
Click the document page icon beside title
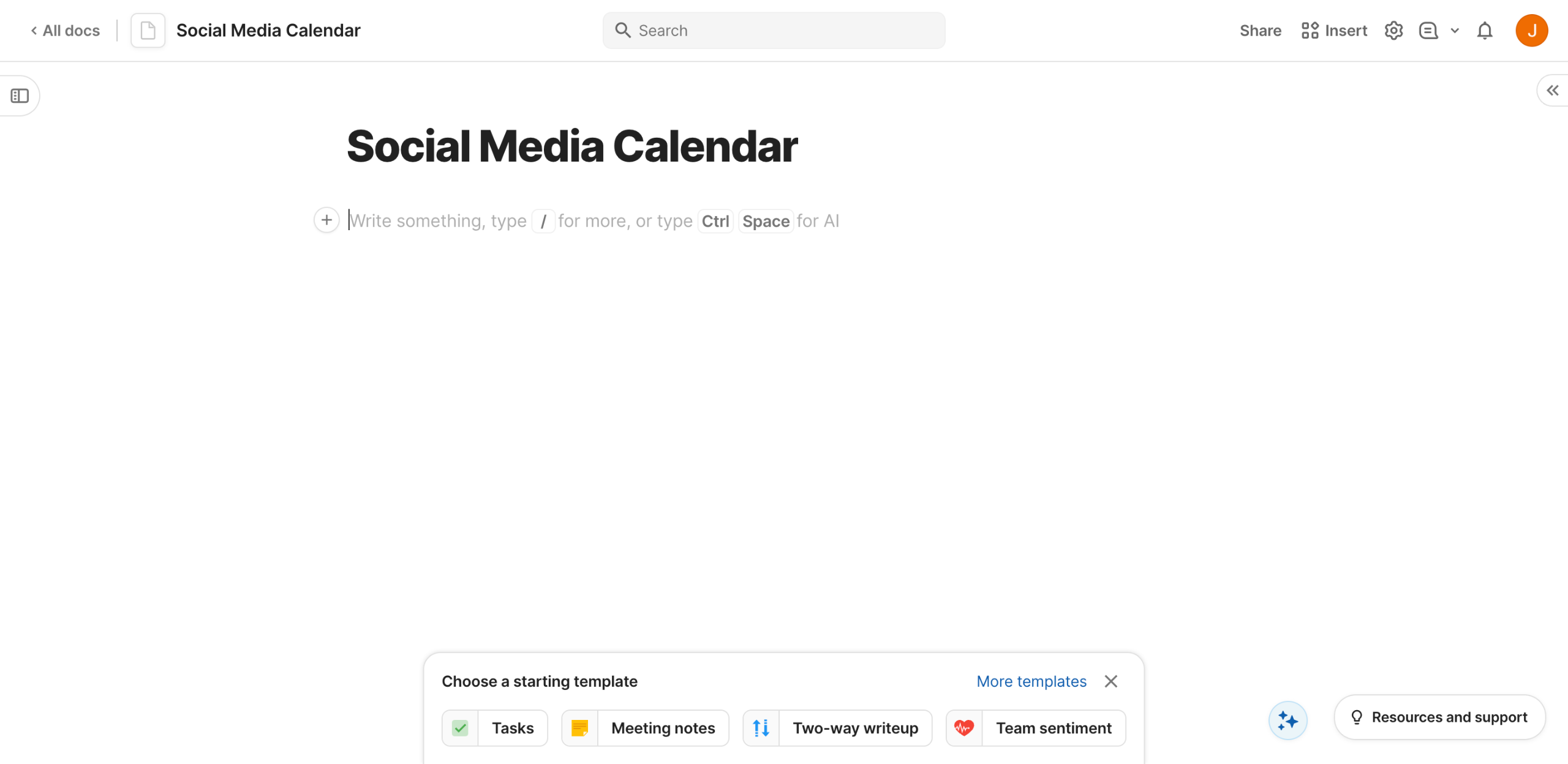click(x=148, y=31)
